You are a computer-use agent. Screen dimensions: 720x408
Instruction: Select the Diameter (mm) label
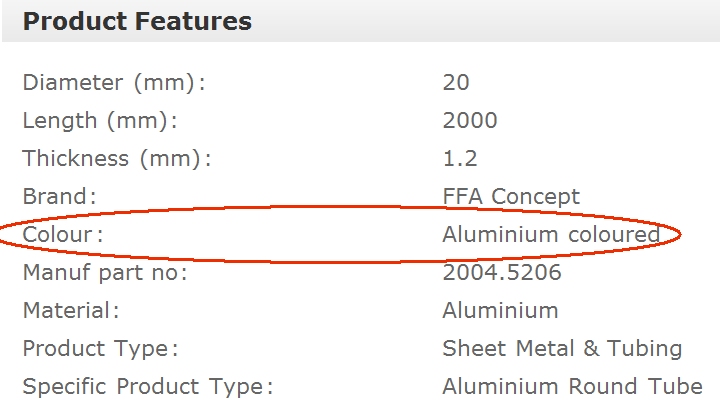click(113, 83)
